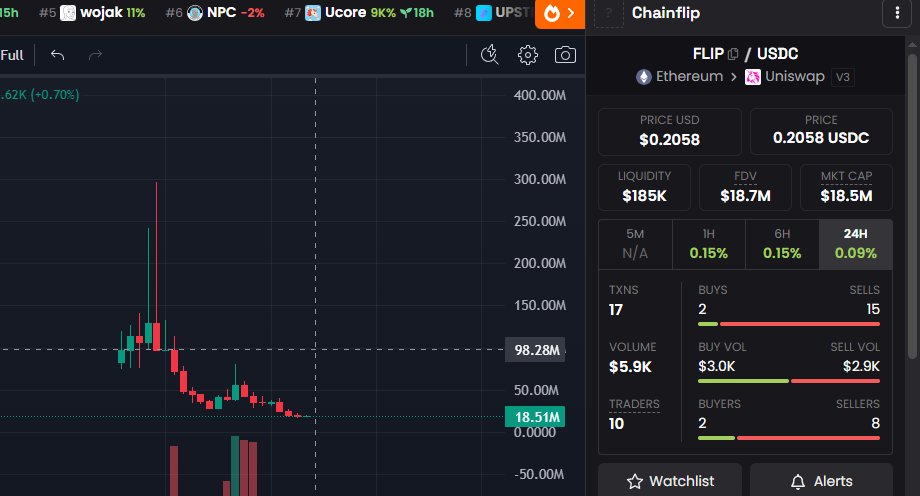
Task: Click the PRICE USD $0.2058 box
Action: (669, 131)
